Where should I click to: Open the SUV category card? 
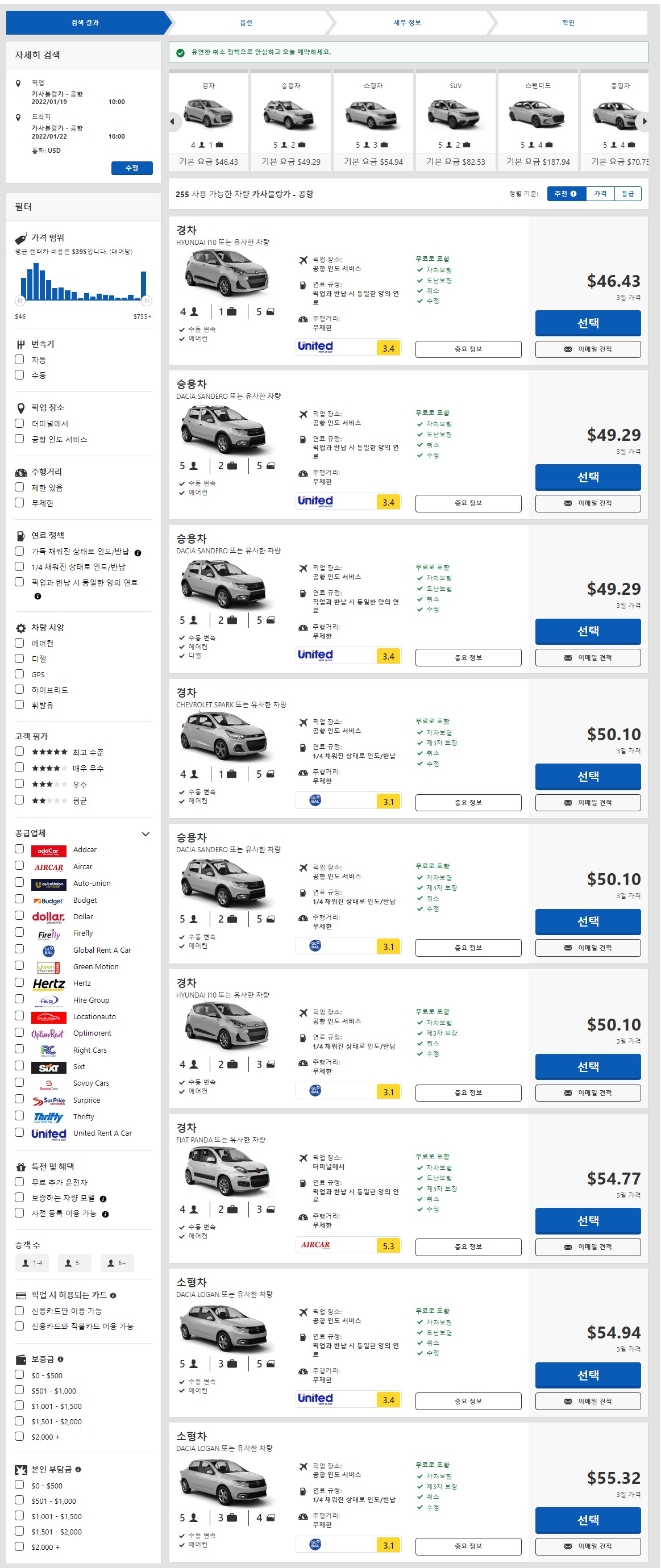[x=456, y=121]
